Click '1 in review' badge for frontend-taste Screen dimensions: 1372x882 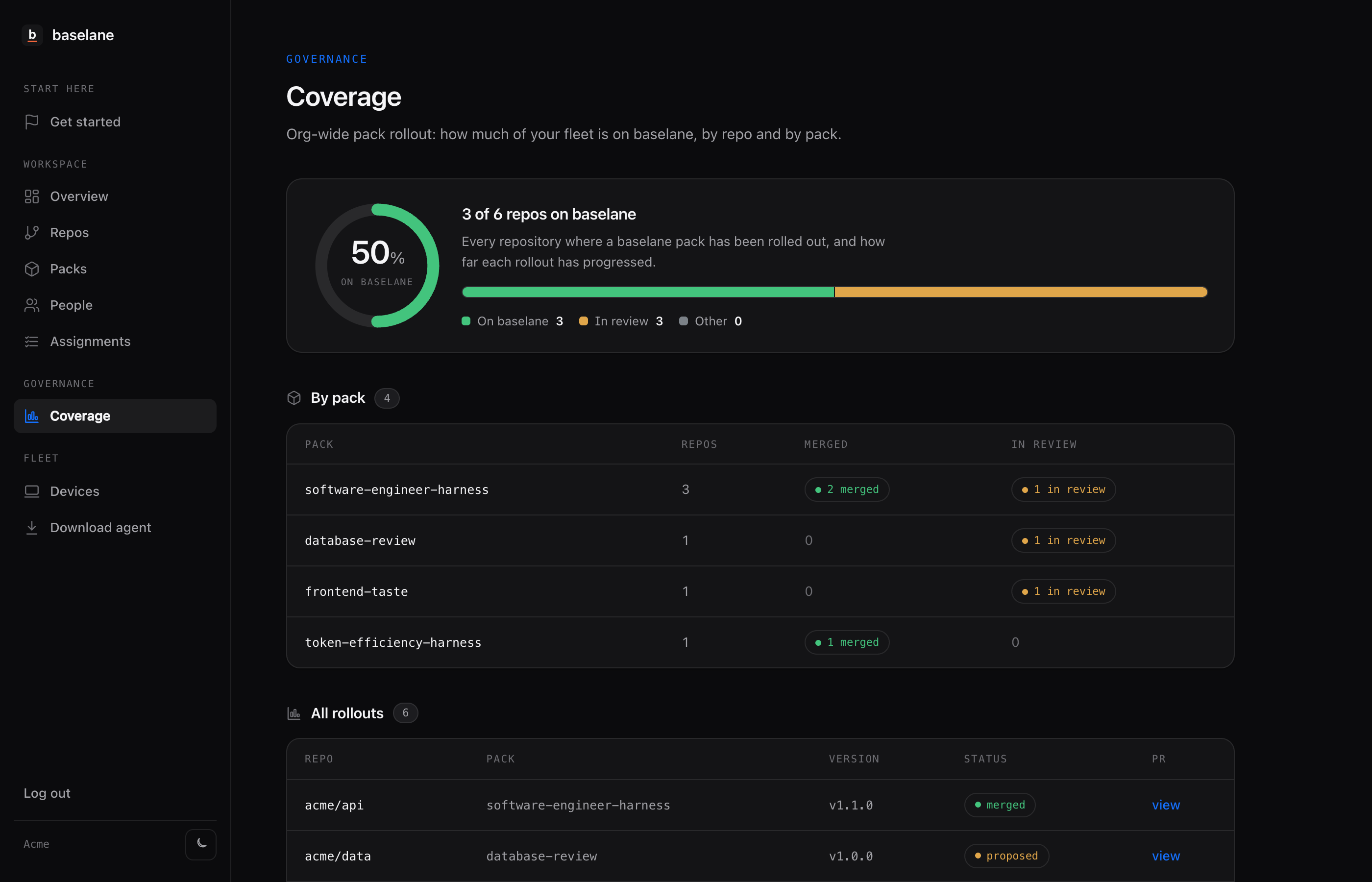pos(1063,591)
